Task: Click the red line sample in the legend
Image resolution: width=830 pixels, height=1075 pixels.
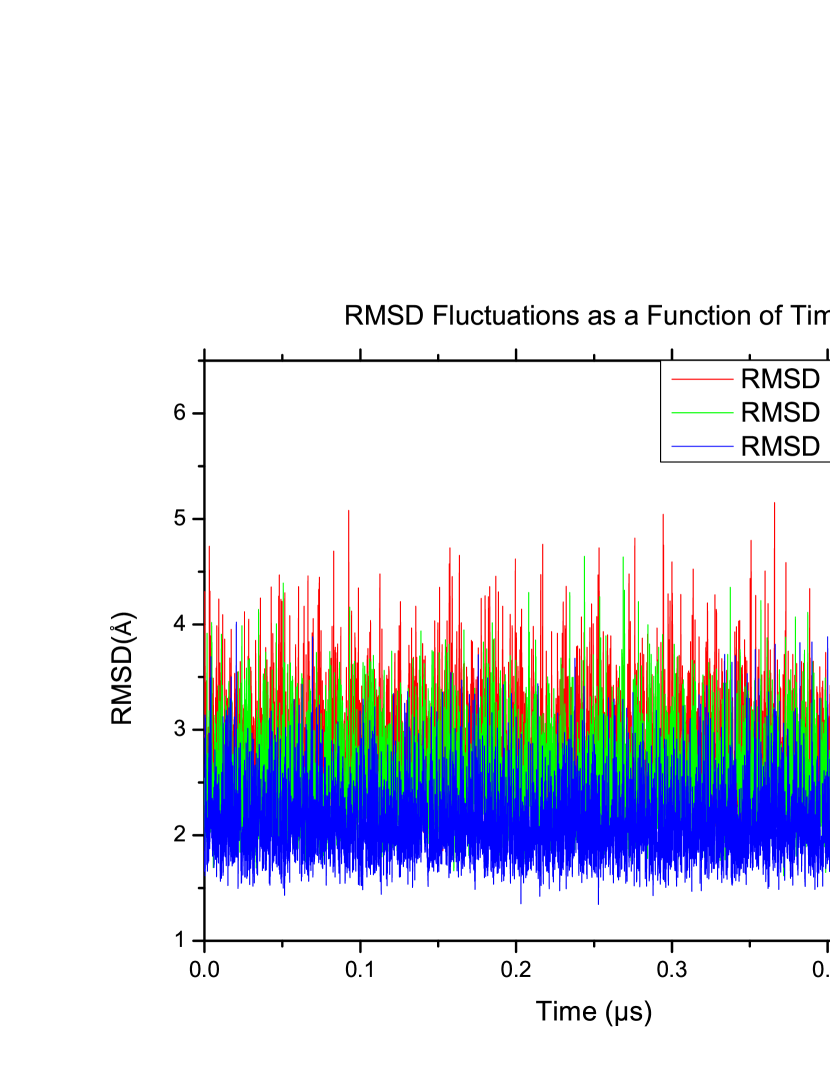Action: coord(703,379)
